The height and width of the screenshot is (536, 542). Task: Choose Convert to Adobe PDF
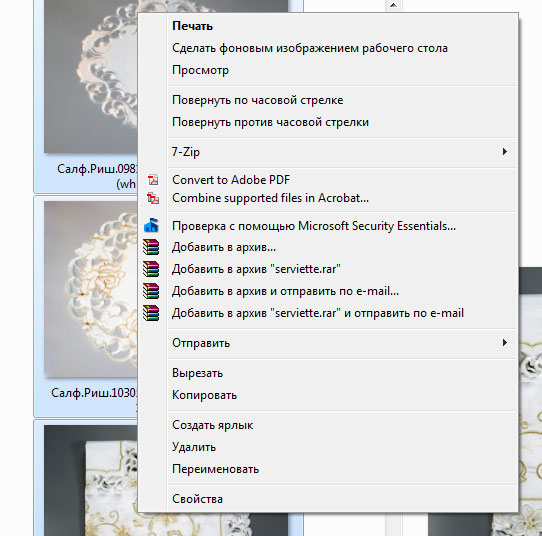pos(327,180)
